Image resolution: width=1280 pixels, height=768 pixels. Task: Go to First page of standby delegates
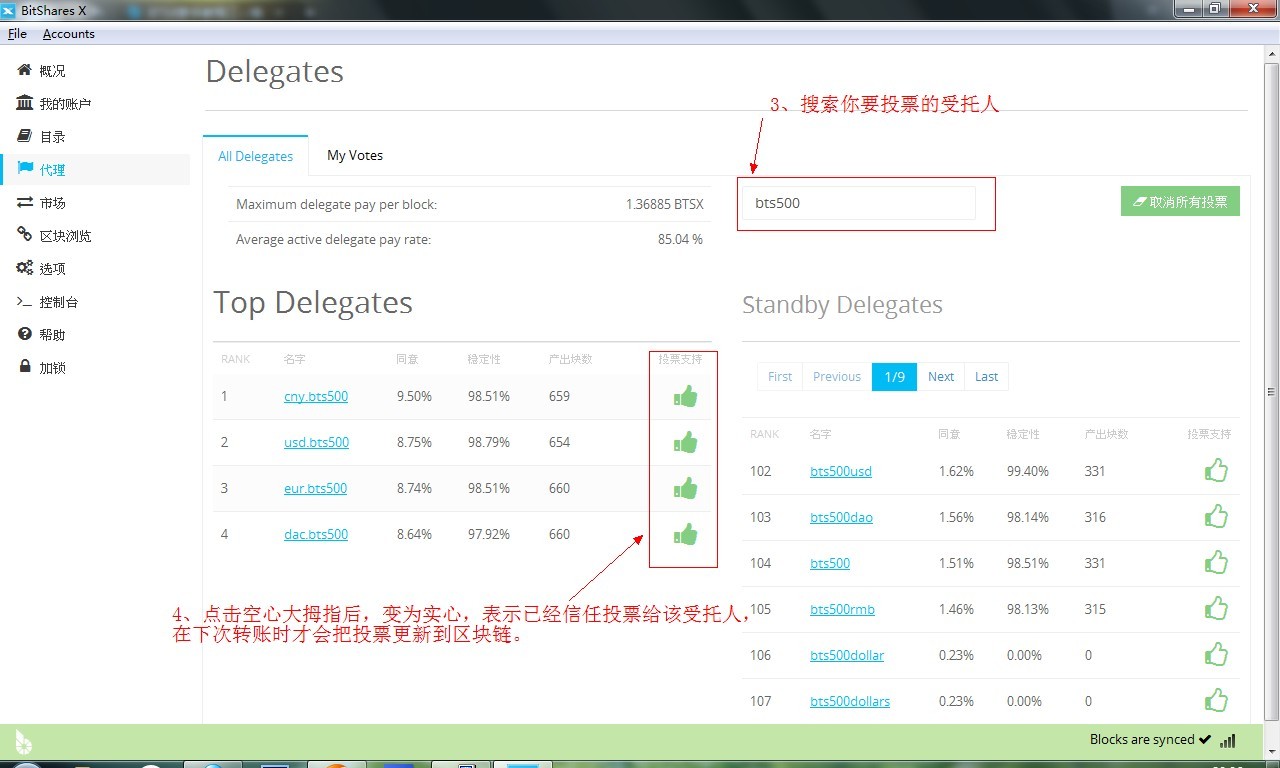click(x=780, y=376)
